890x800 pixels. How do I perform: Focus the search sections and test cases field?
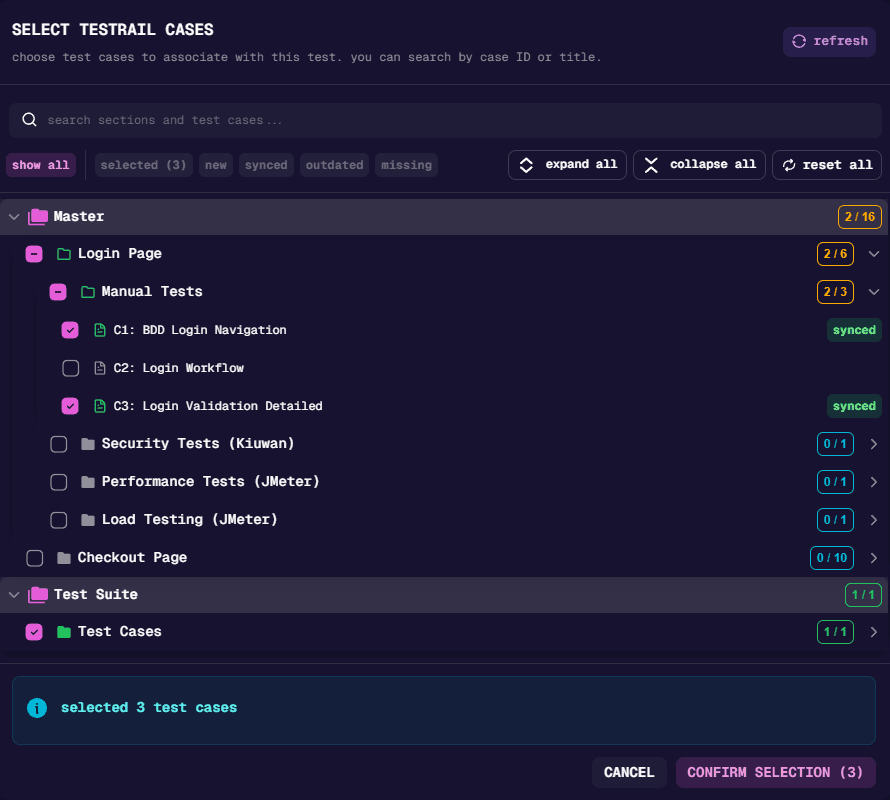445,120
